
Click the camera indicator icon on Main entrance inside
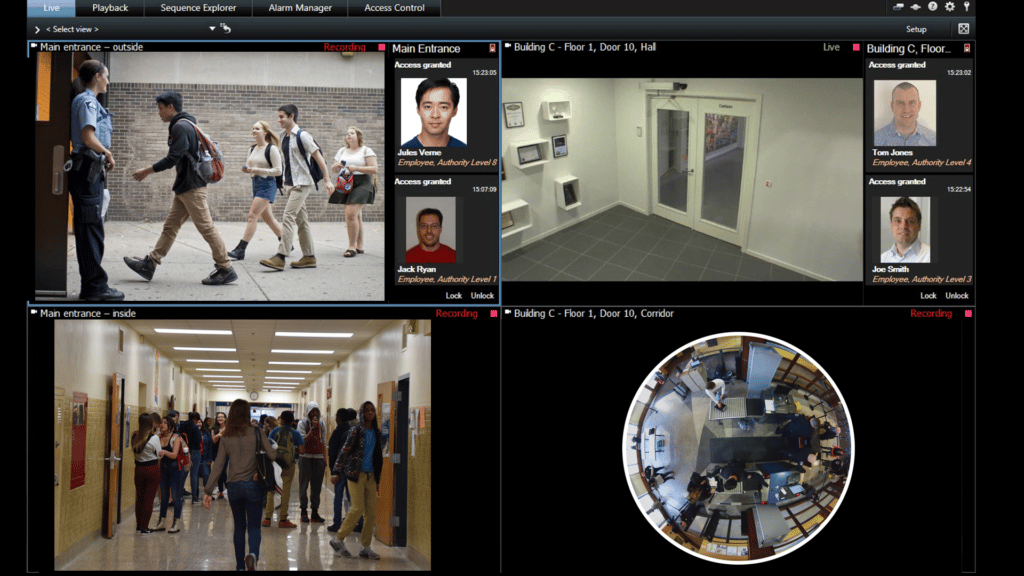(32, 313)
